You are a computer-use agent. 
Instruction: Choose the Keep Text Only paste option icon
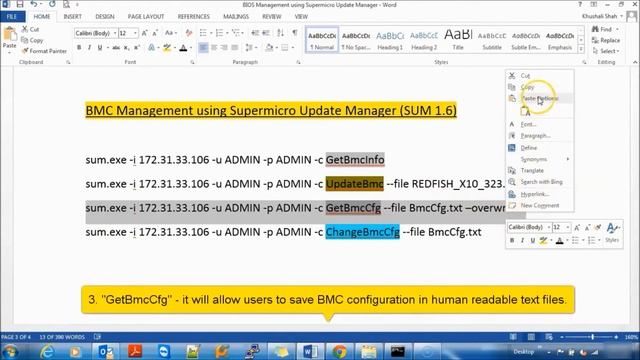coord(525,111)
